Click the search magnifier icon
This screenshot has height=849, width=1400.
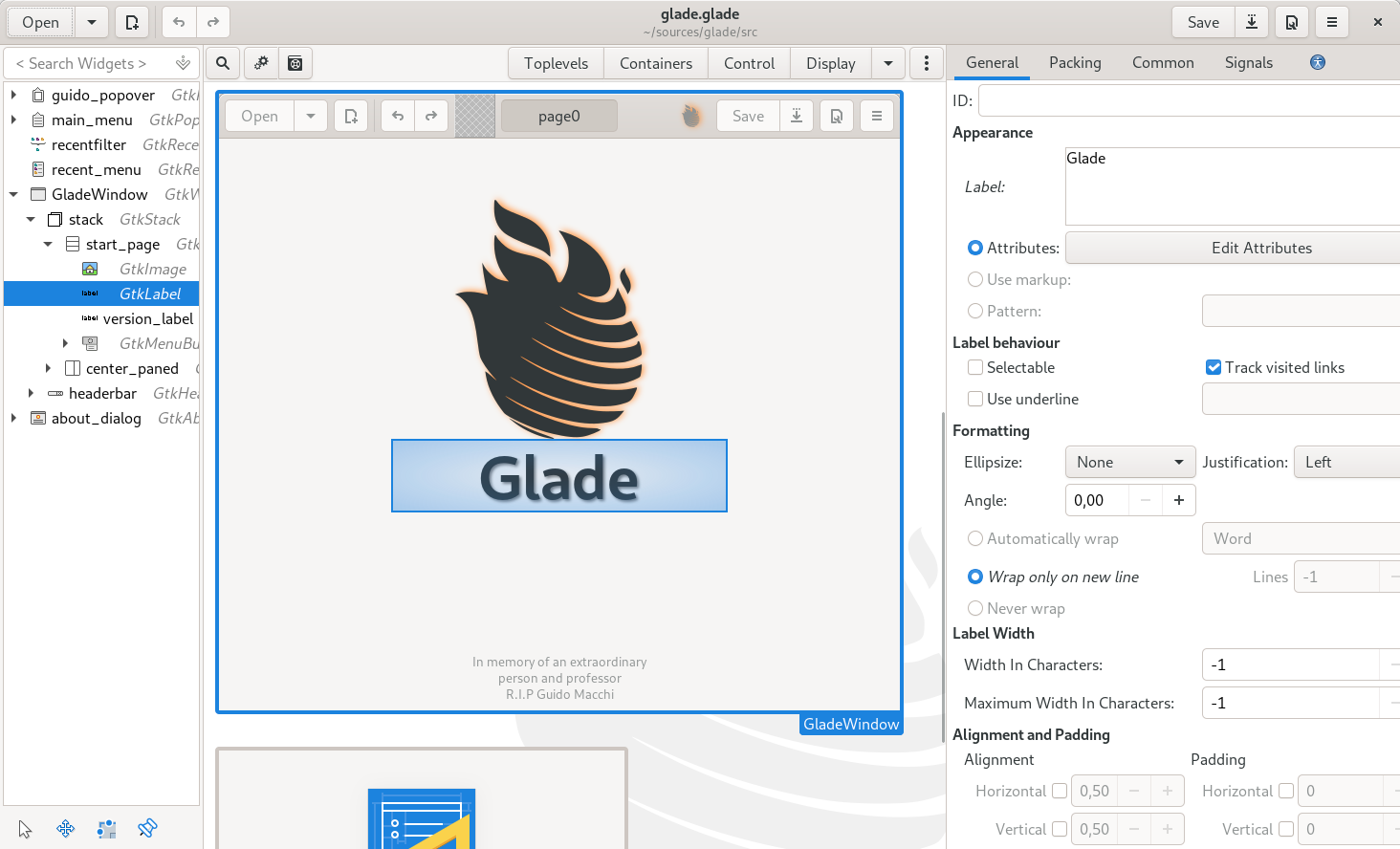(x=223, y=63)
